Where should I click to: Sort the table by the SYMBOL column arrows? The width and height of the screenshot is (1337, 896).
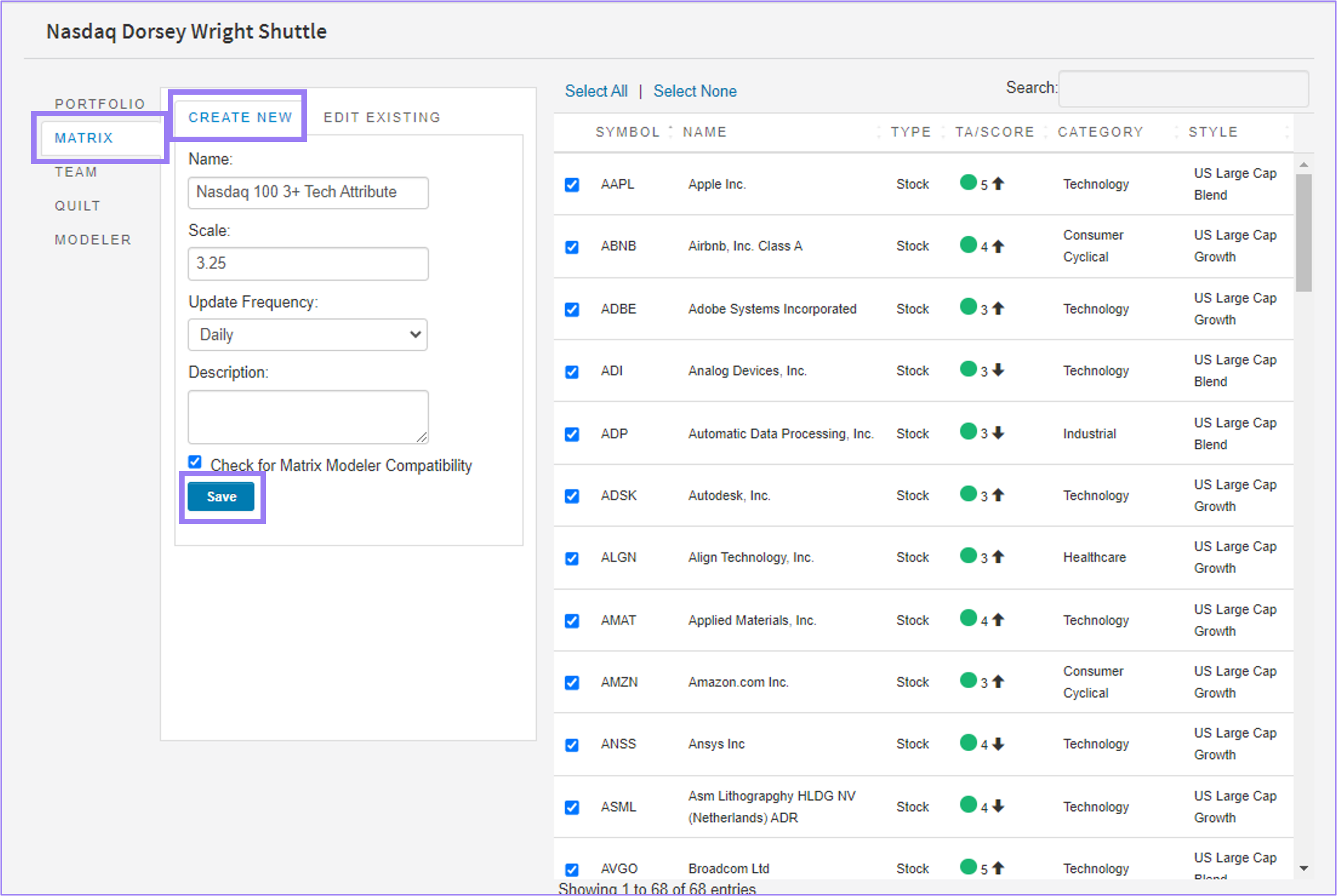670,131
